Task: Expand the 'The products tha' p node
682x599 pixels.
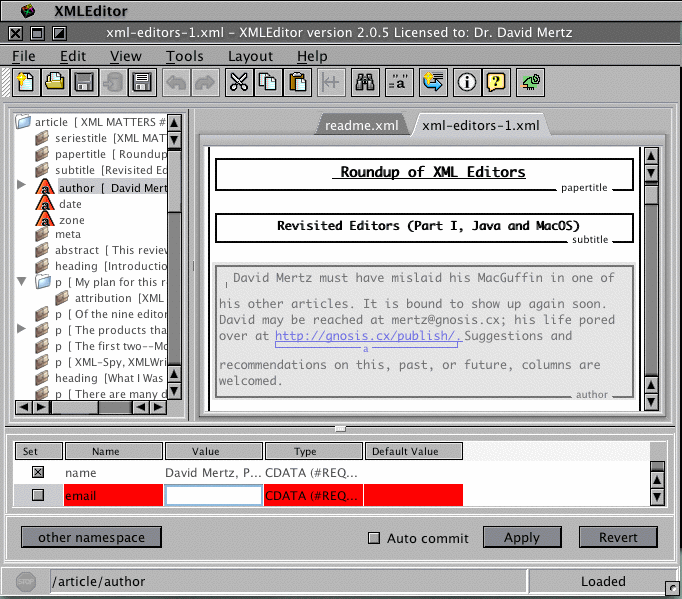Action: [x=21, y=328]
